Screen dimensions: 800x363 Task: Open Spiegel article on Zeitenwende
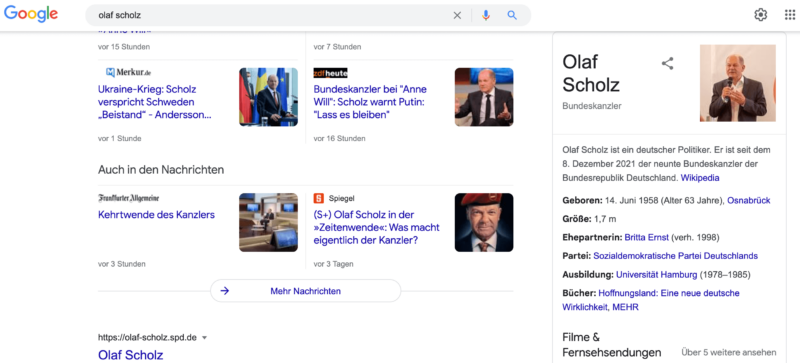pos(377,227)
